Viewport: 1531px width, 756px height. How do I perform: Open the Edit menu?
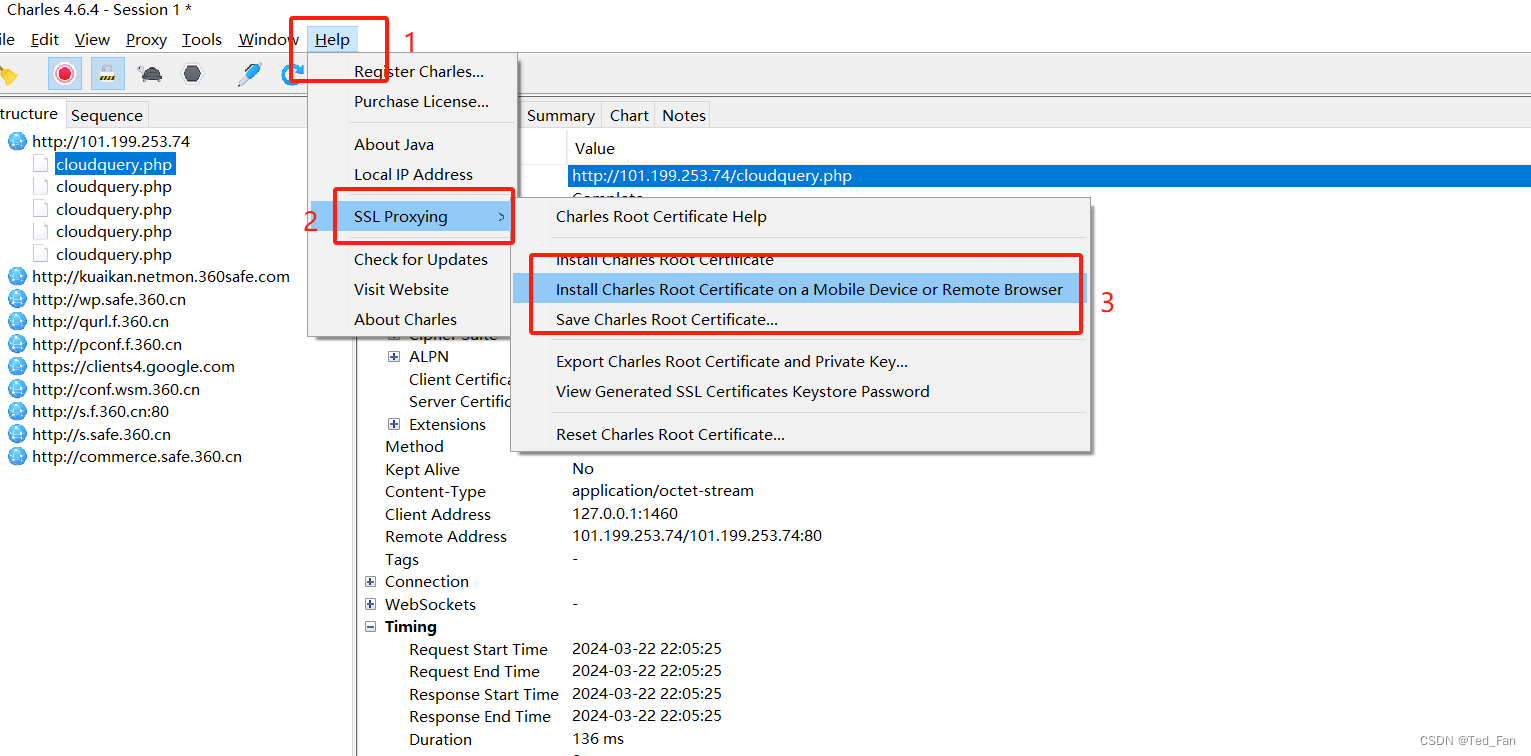pos(45,39)
